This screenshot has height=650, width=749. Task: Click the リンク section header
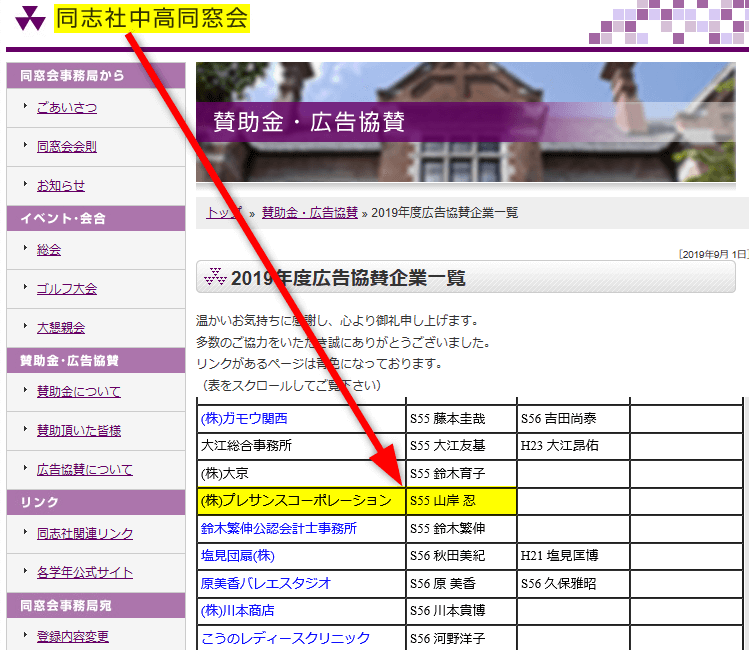click(x=96, y=502)
